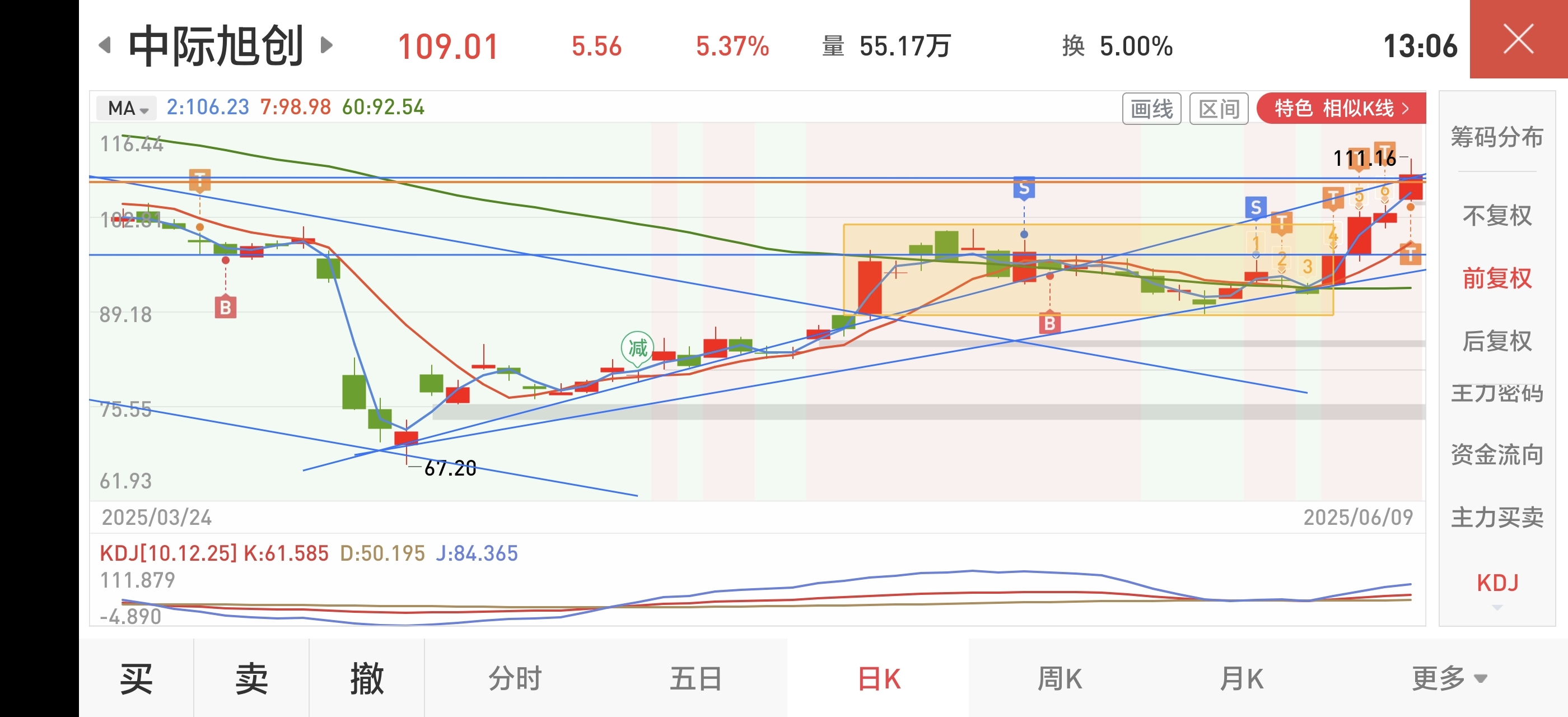1568x717 pixels.
Task: Close the chart view with X
Action: pos(1519,39)
